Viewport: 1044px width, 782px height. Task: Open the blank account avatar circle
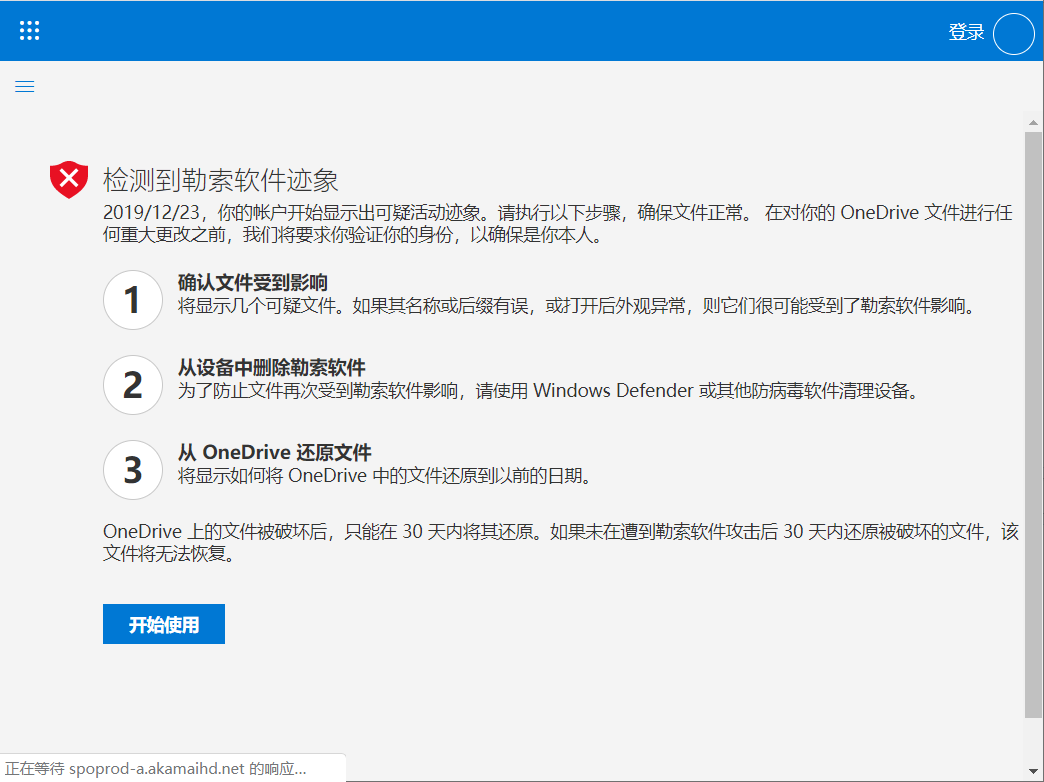tap(1013, 33)
